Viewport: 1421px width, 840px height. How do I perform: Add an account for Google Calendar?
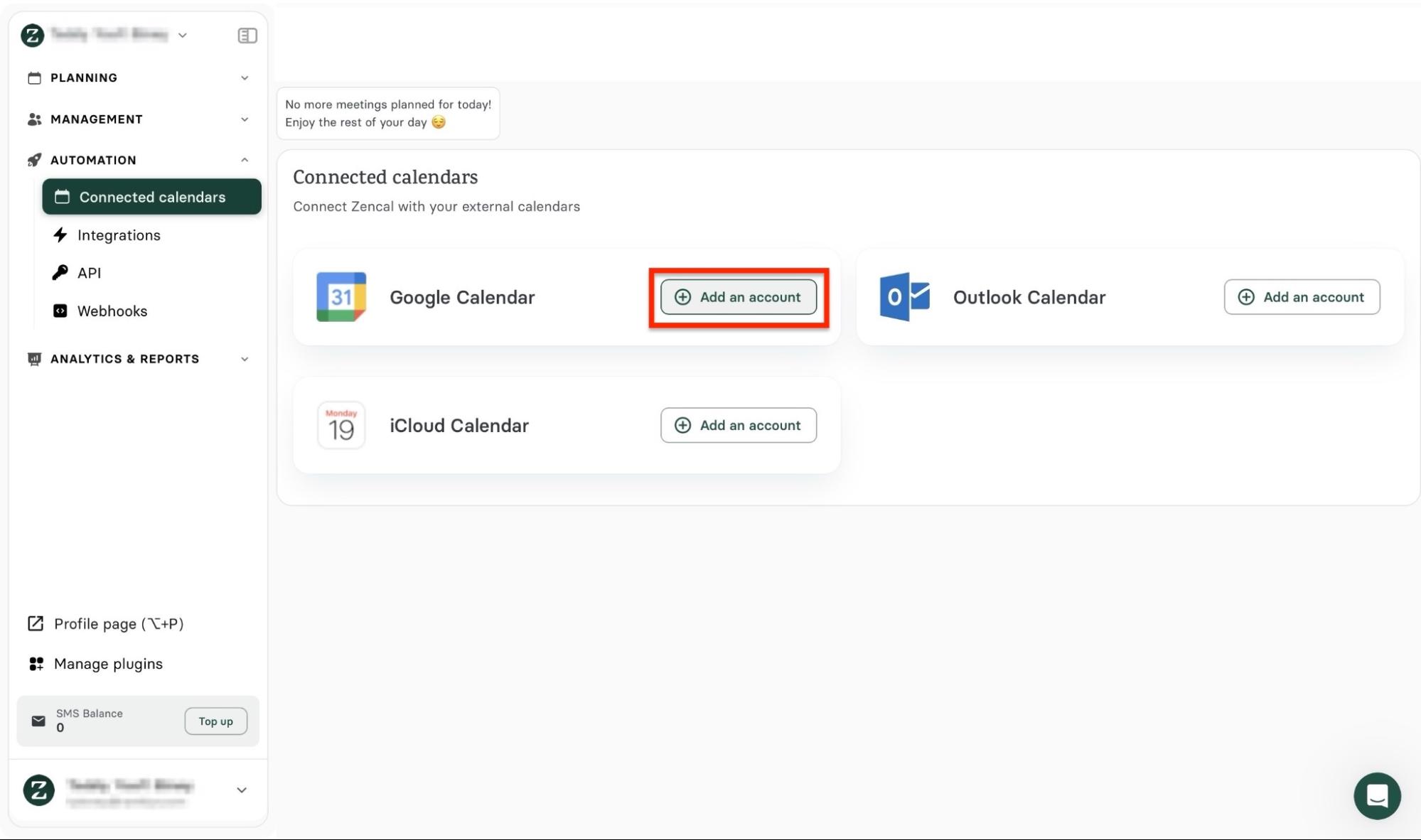click(x=738, y=297)
